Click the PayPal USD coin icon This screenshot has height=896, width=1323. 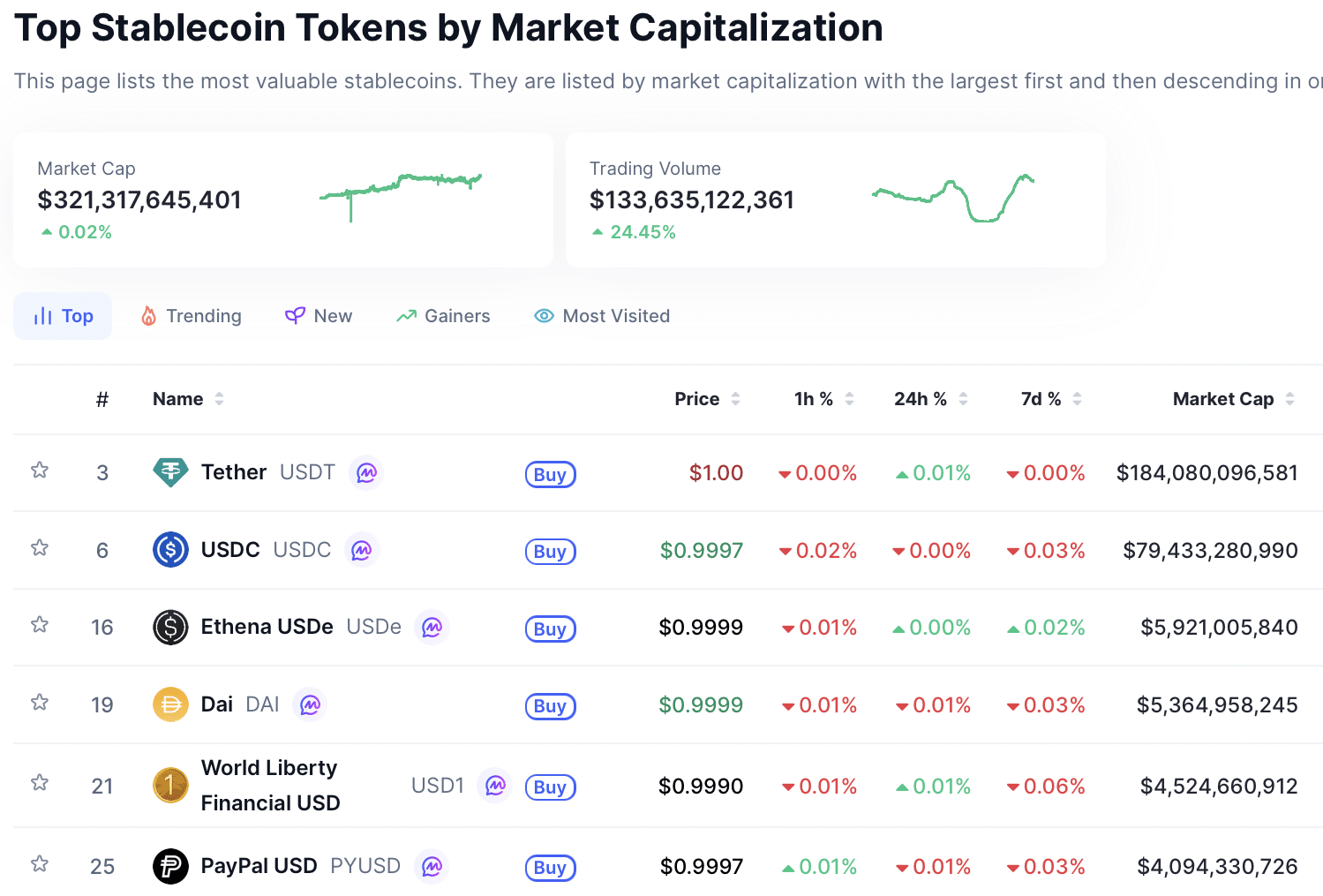click(x=170, y=866)
